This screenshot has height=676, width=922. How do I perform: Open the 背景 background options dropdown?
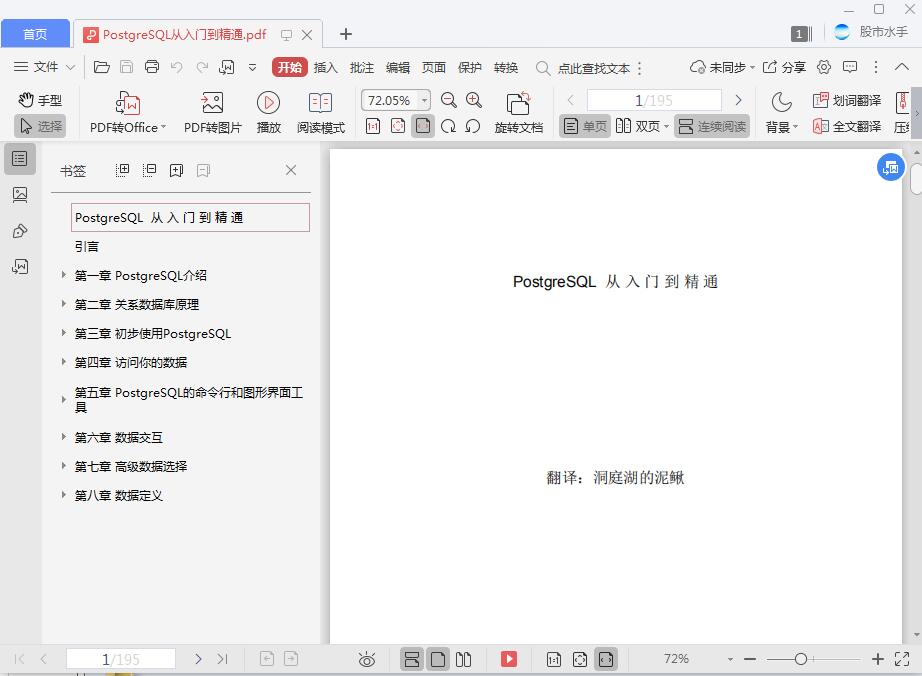click(779, 127)
